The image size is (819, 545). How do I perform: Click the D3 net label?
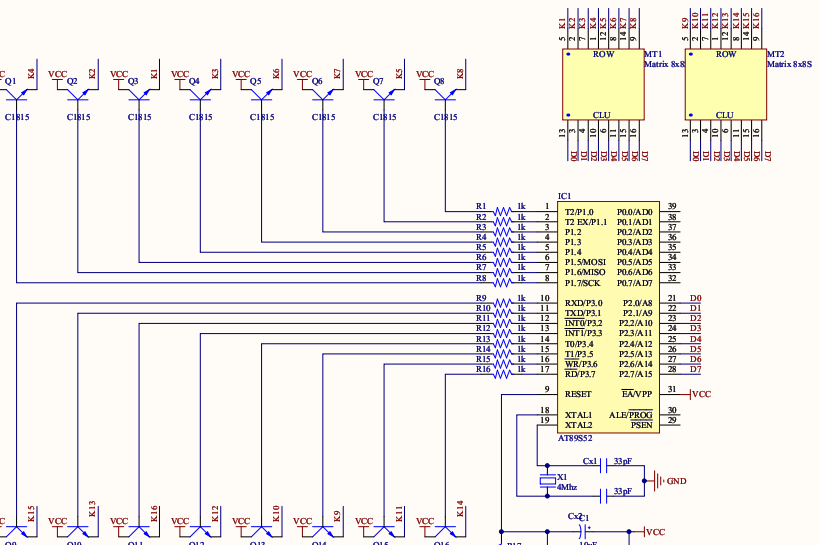point(695,329)
